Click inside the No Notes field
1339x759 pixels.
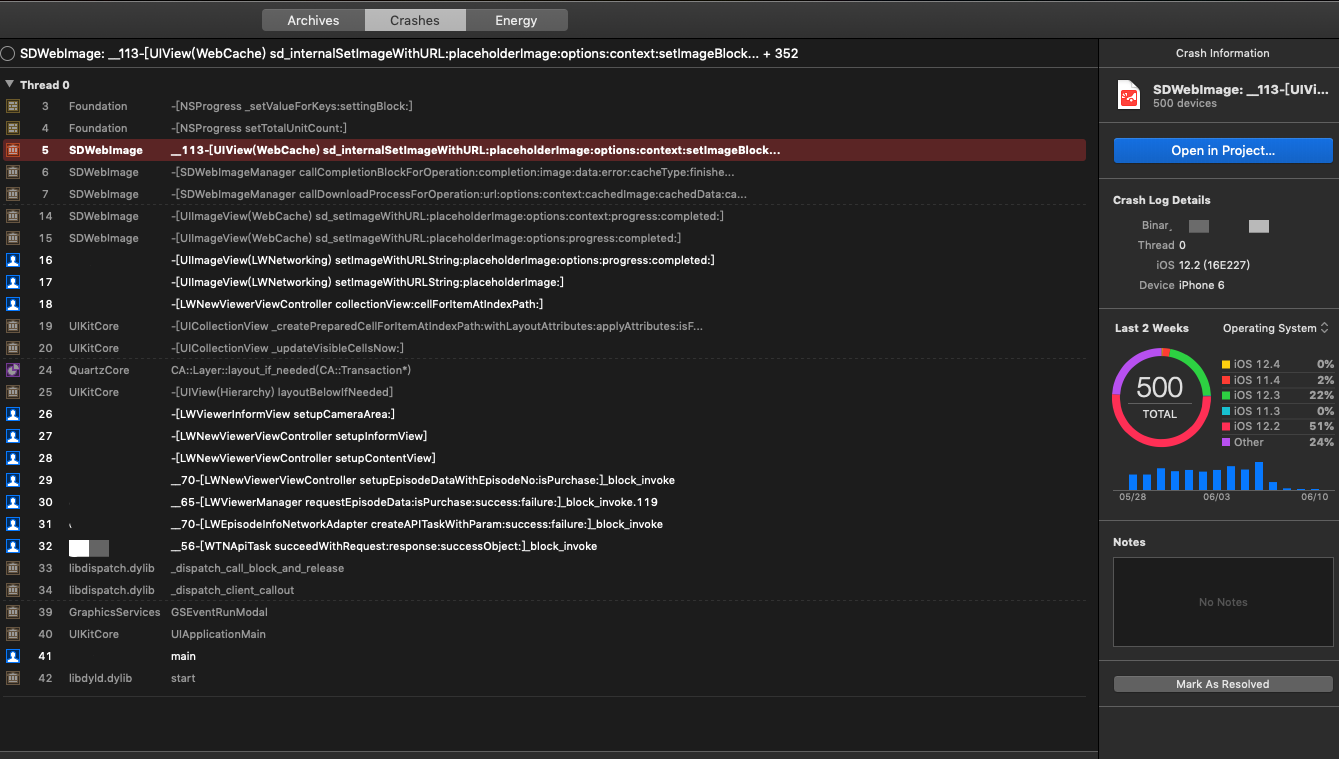click(1222, 601)
